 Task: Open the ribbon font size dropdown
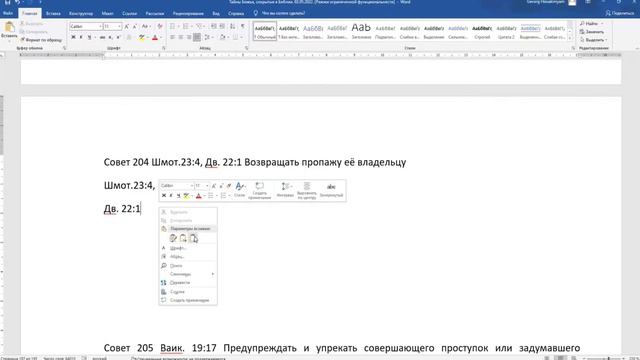120,27
